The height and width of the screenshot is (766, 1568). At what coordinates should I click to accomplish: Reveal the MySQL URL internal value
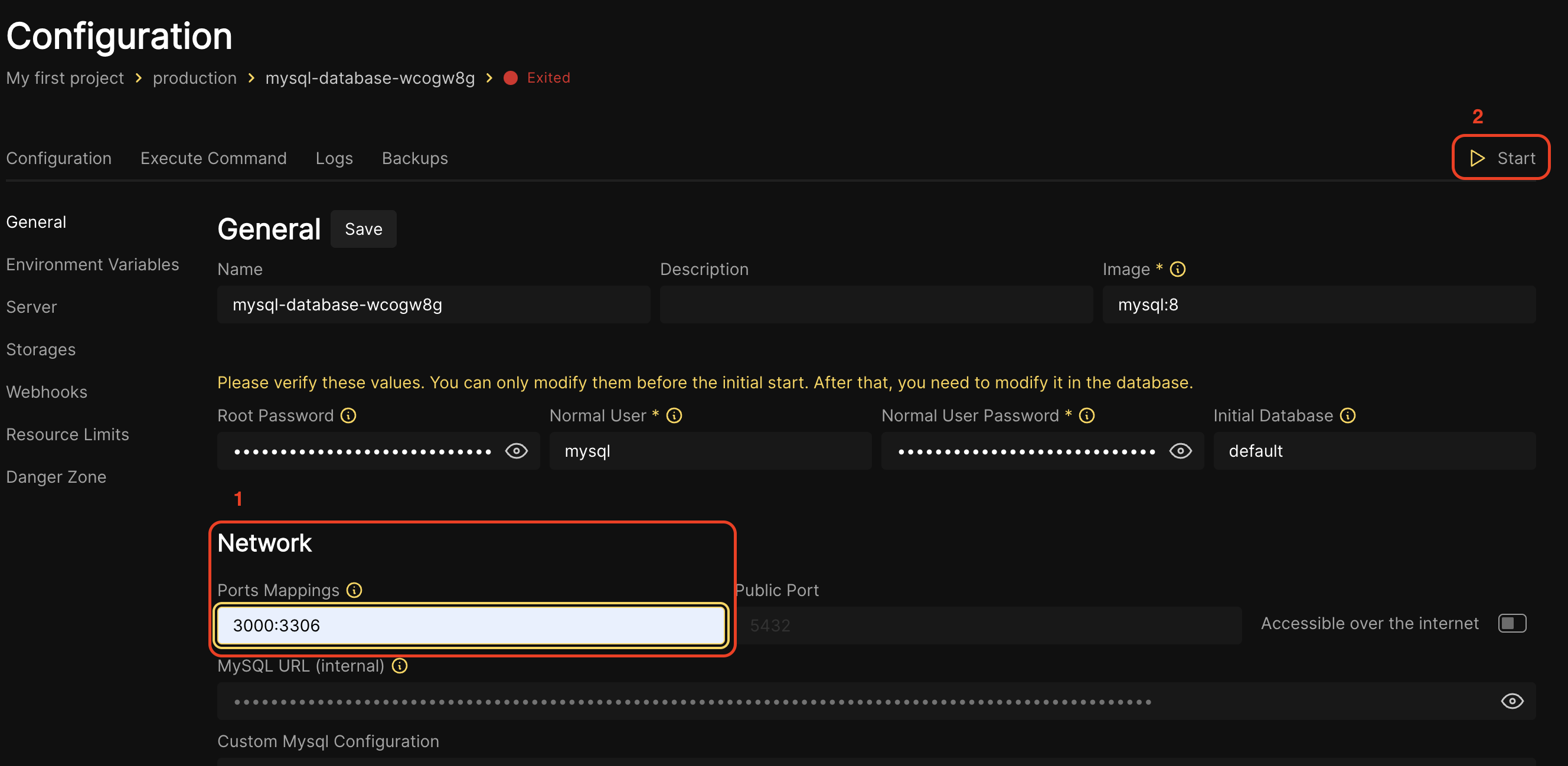pyautogui.click(x=1512, y=701)
